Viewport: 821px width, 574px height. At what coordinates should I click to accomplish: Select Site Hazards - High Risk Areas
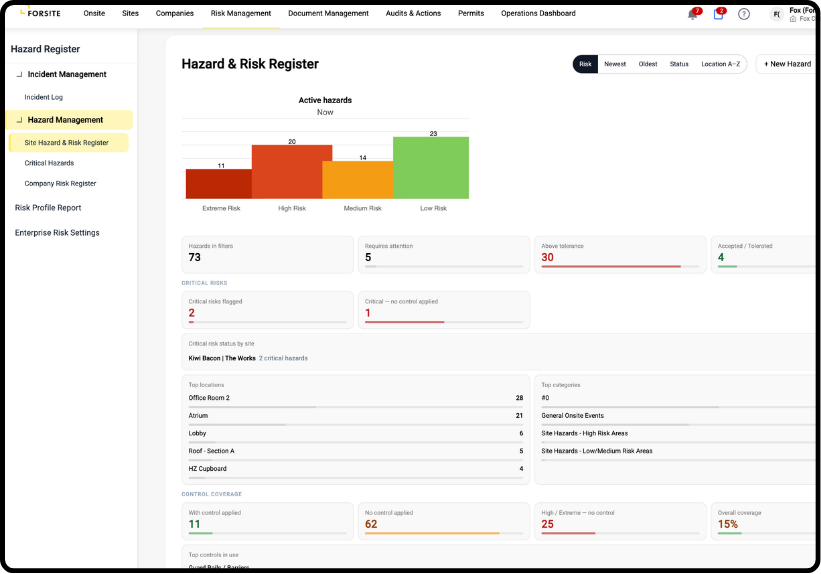[x=680, y=436]
